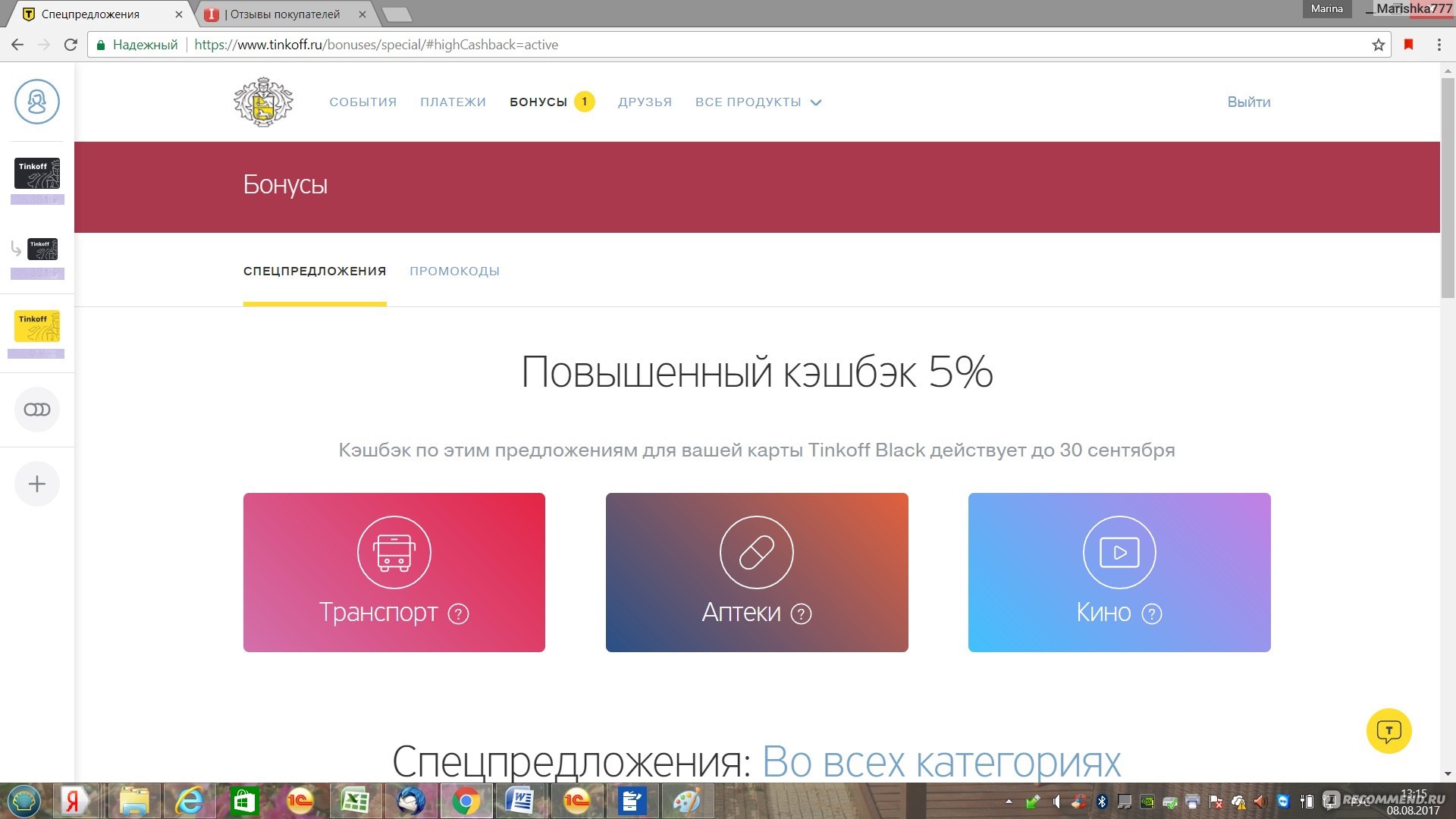Go back in browser history
Screen dimensions: 1456x819
point(17,45)
